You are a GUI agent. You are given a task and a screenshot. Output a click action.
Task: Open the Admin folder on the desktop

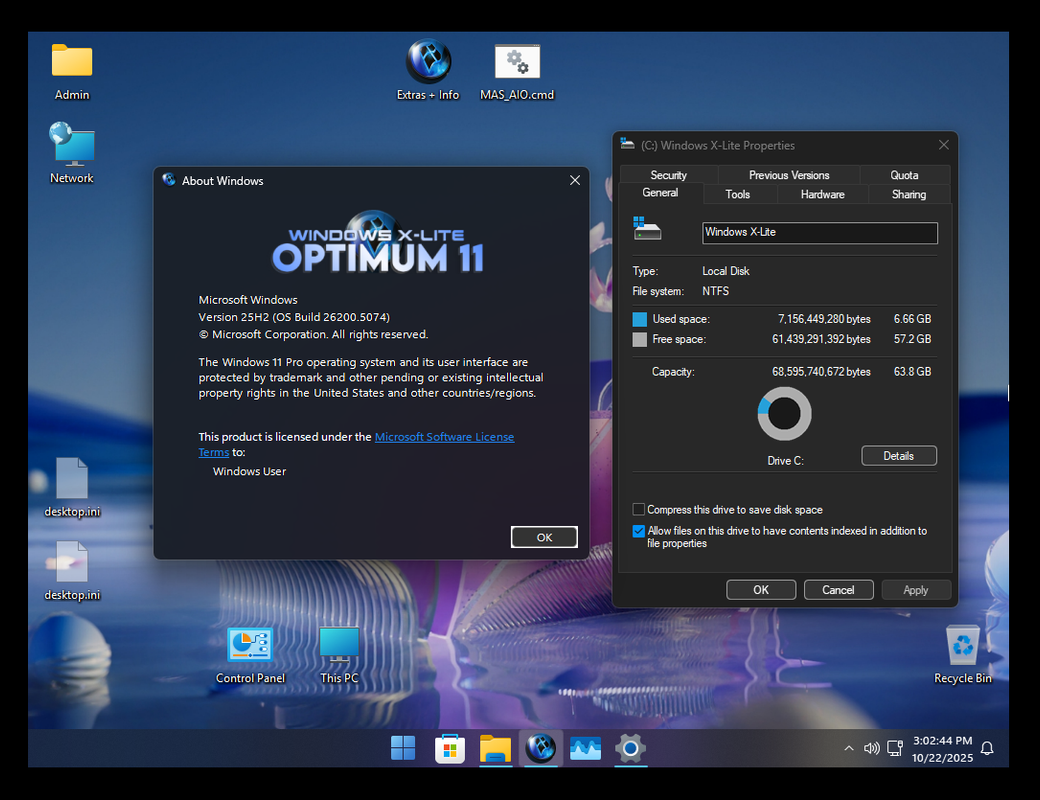point(72,72)
